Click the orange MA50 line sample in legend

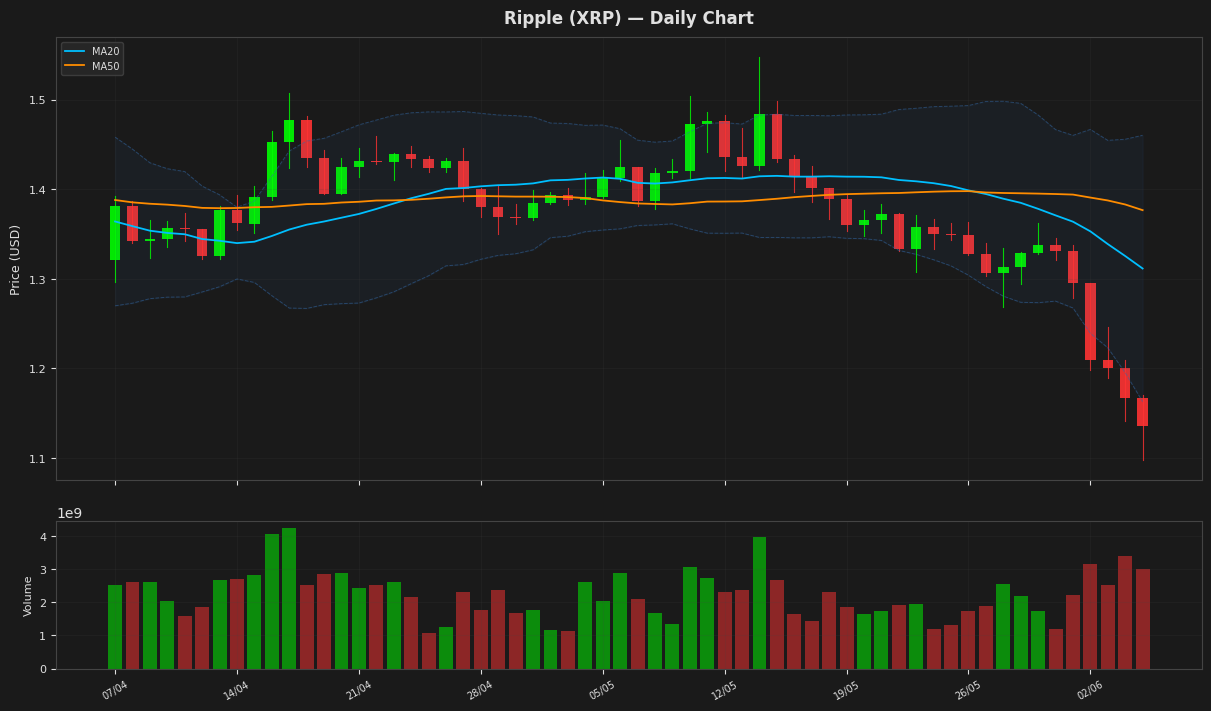point(76,67)
